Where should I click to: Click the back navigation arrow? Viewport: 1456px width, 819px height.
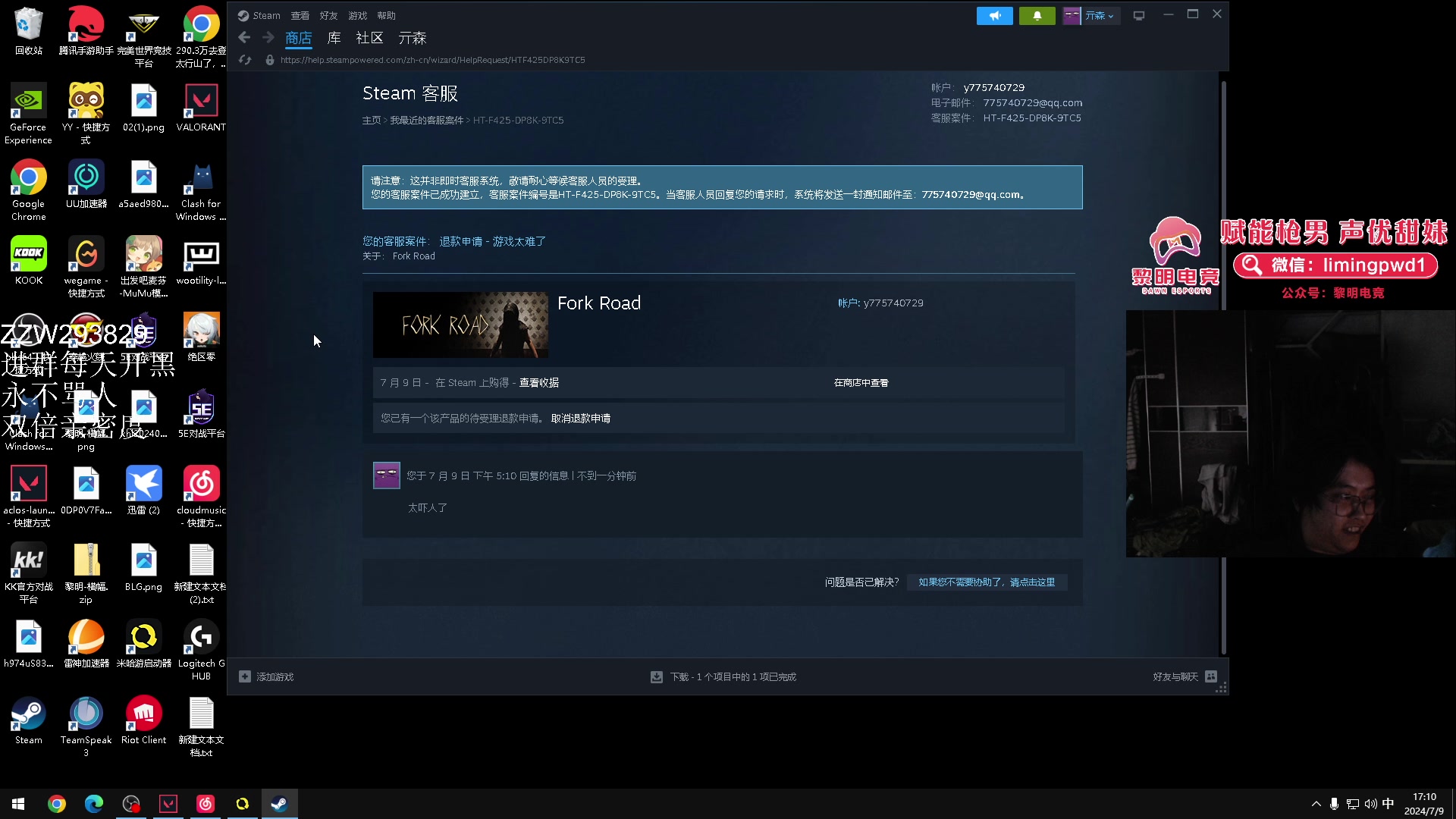click(244, 37)
